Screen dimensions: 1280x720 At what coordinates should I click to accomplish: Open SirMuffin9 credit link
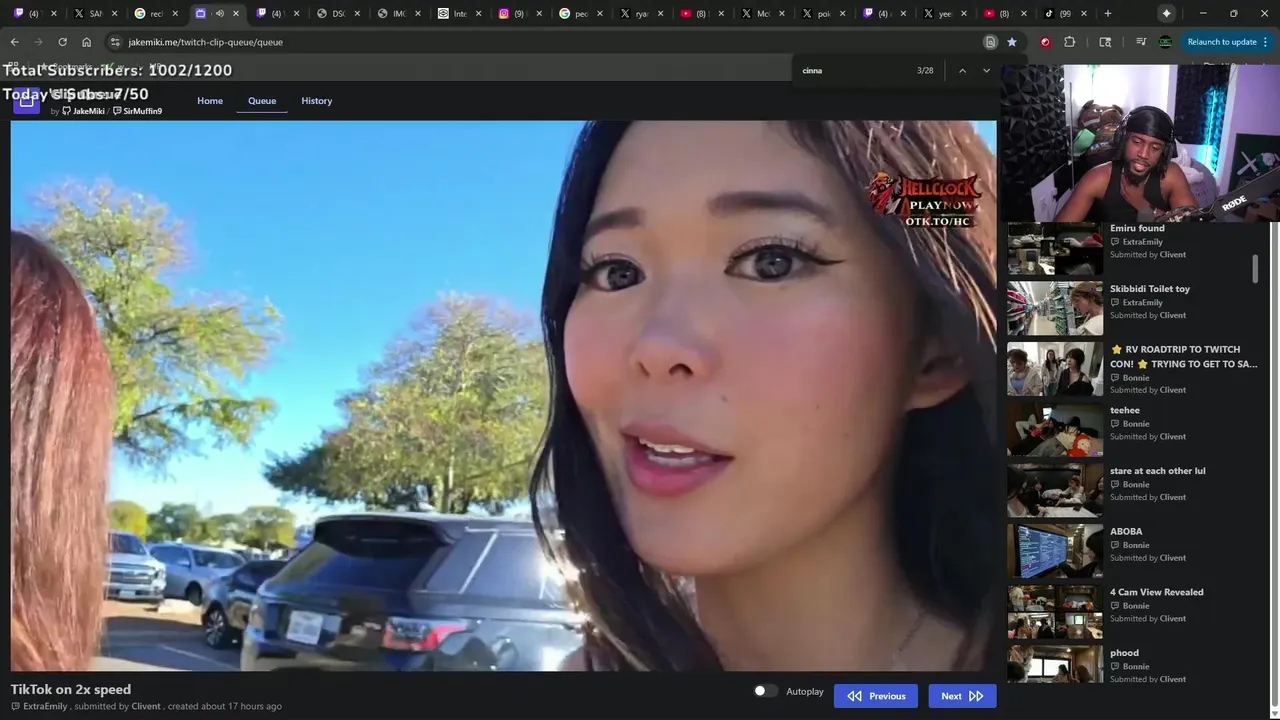point(138,111)
